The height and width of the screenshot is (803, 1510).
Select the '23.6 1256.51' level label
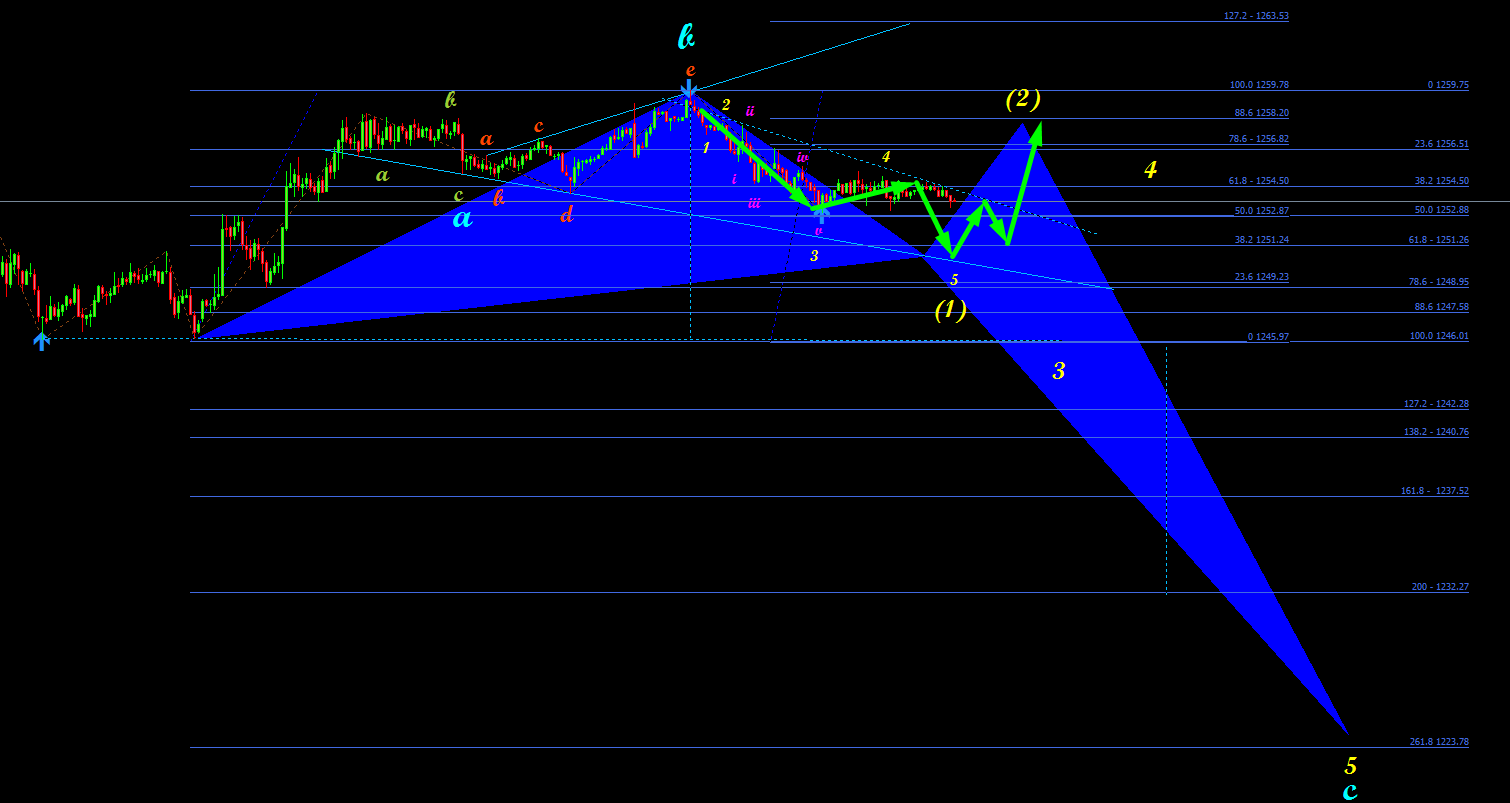(1442, 144)
